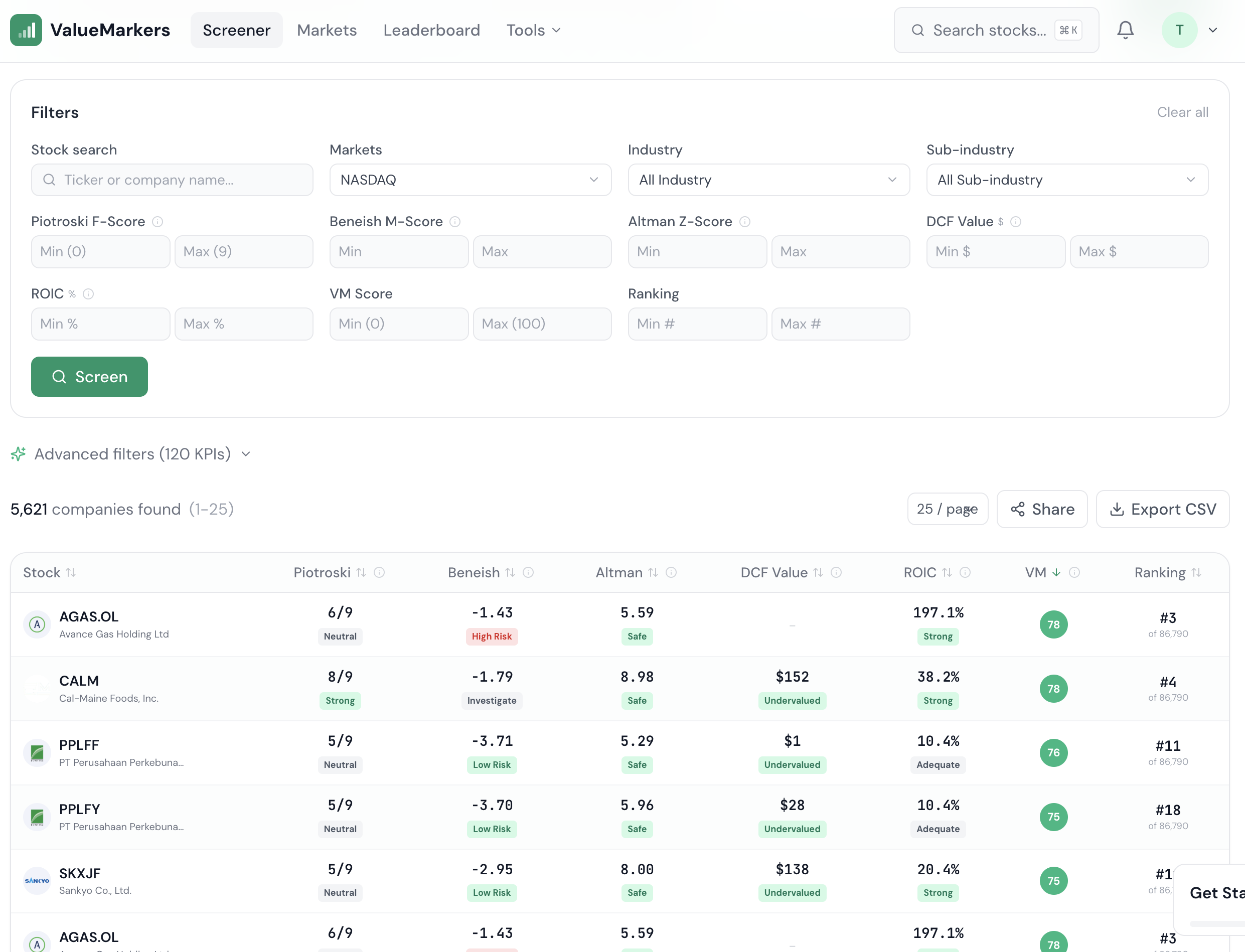Open the 25 / page selector
1245x952 pixels.
click(x=947, y=509)
